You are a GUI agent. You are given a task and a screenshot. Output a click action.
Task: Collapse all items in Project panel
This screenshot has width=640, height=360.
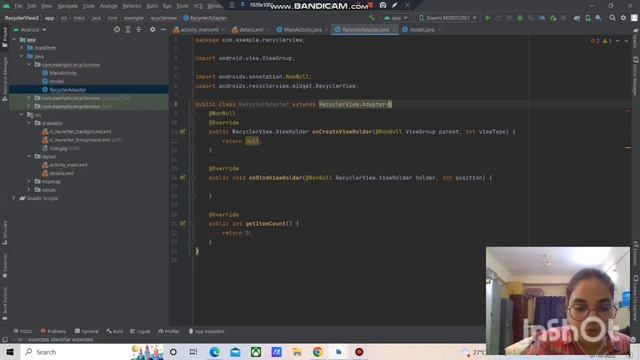coord(139,29)
